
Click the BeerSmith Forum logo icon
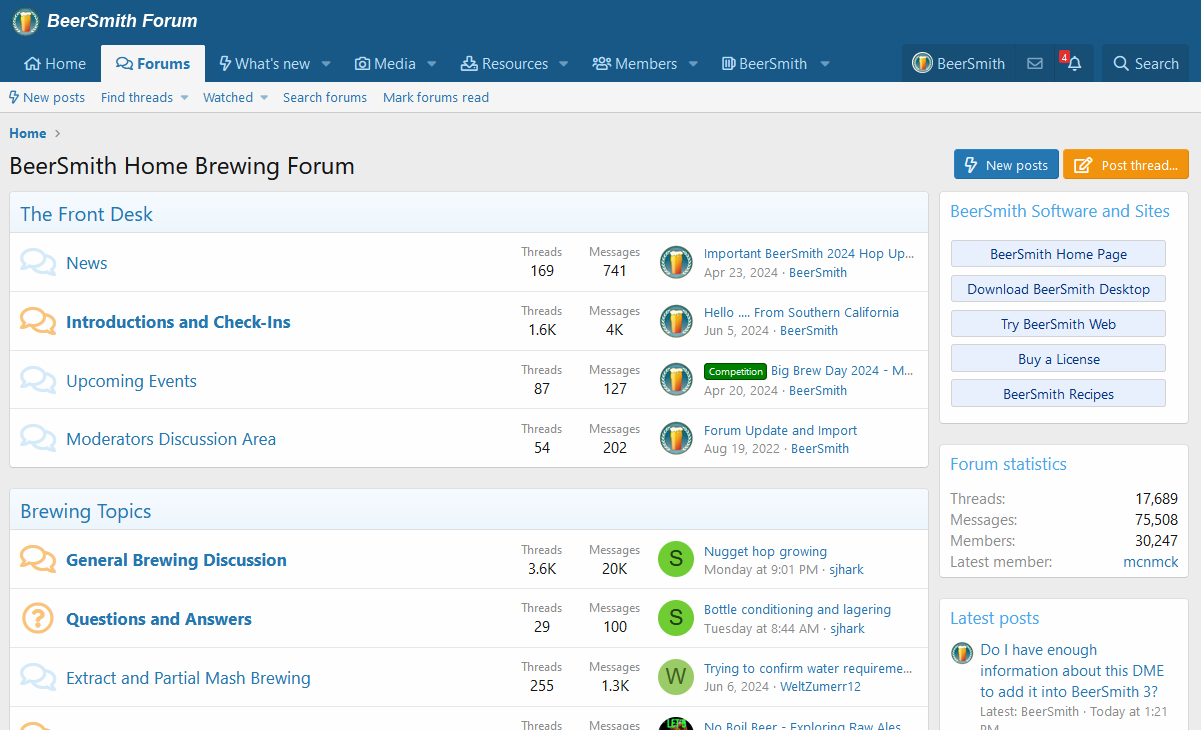point(25,21)
